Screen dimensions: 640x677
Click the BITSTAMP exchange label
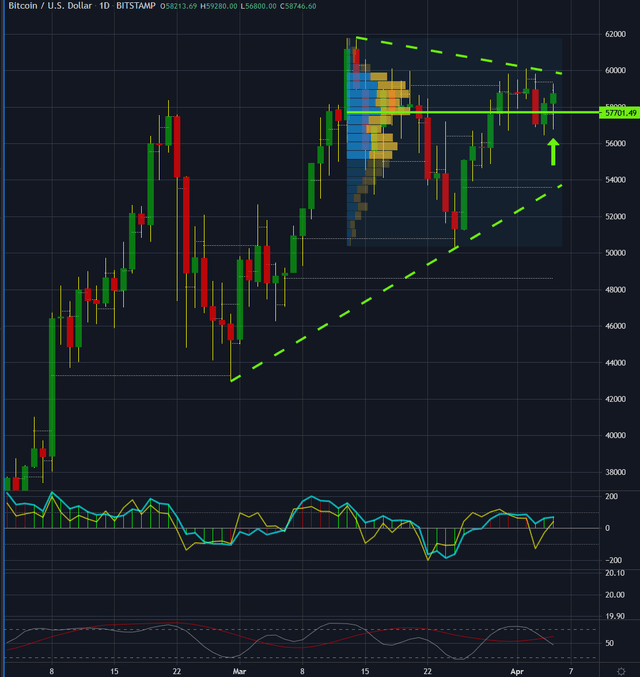point(136,6)
